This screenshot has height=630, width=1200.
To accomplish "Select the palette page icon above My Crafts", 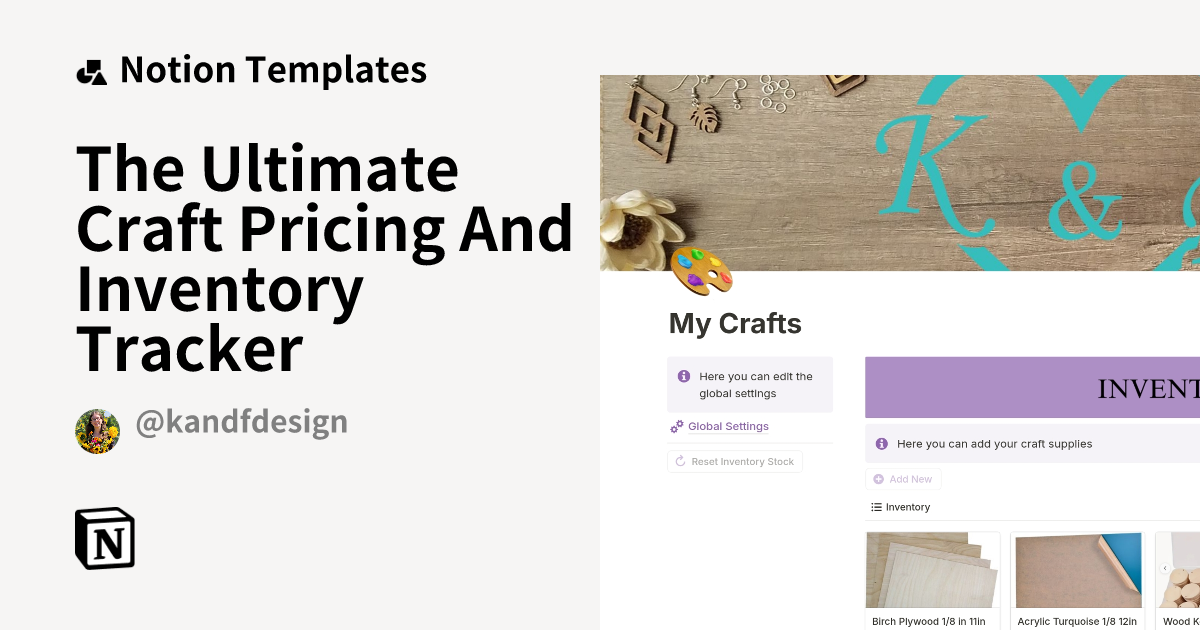I will click(700, 271).
